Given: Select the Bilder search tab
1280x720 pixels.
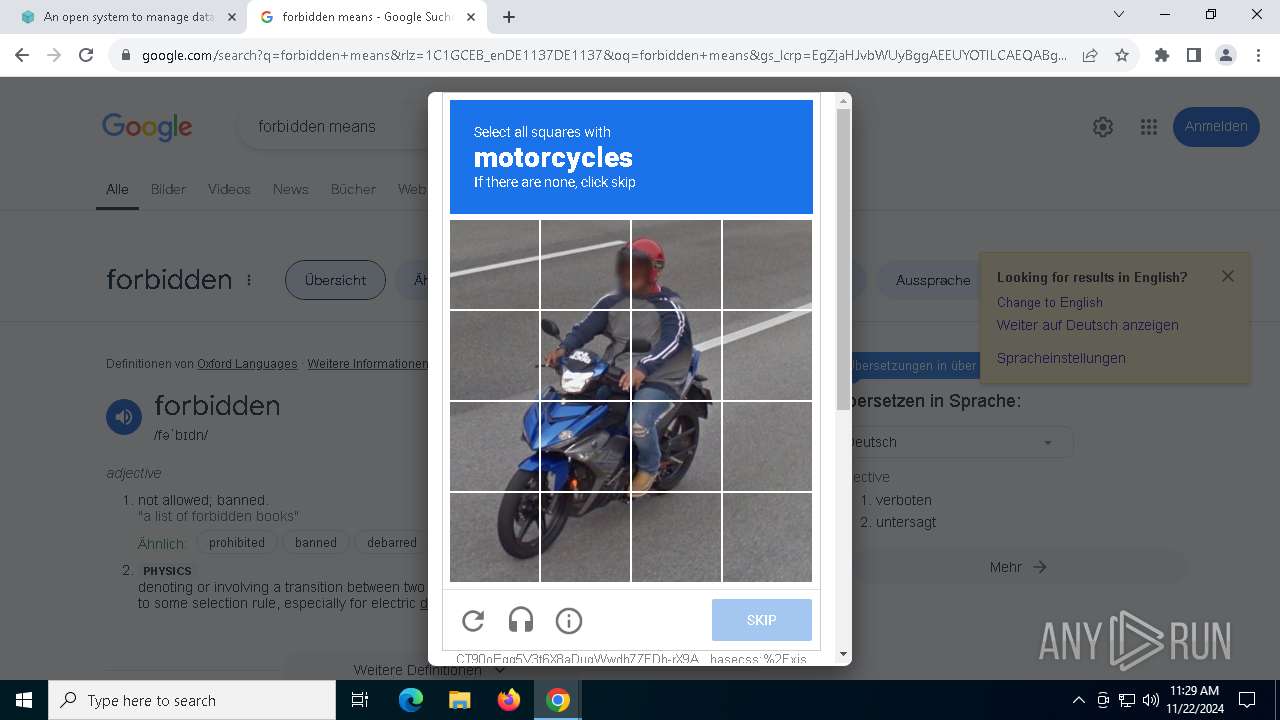Looking at the screenshot, I should click(x=168, y=189).
